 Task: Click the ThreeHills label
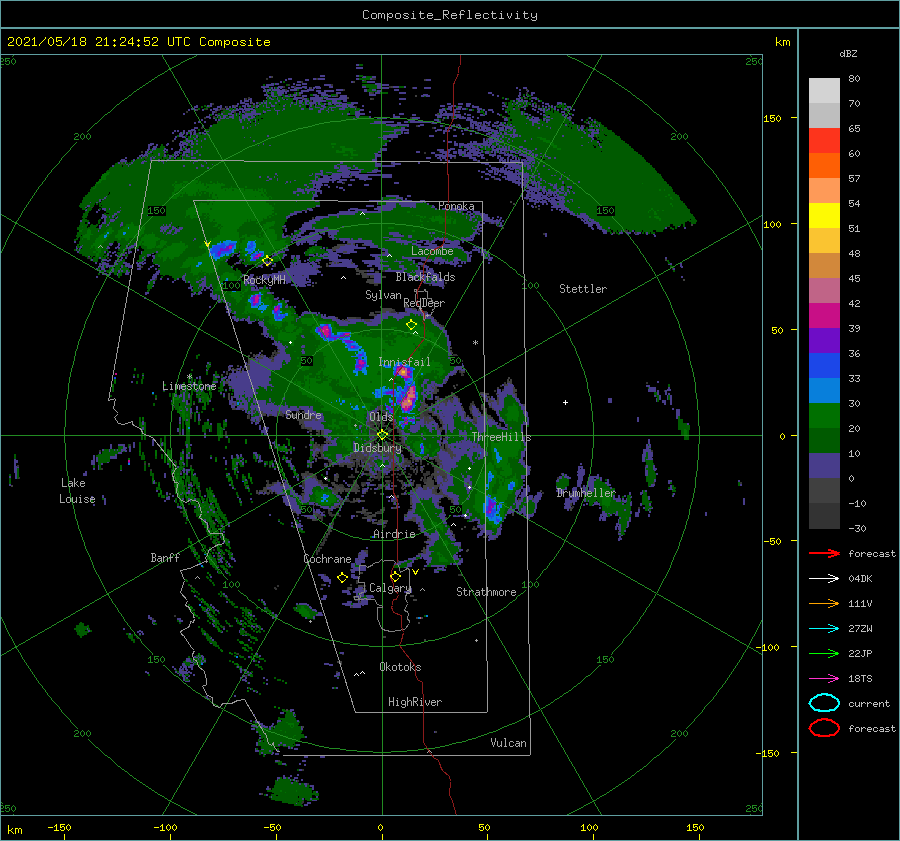pyautogui.click(x=502, y=437)
